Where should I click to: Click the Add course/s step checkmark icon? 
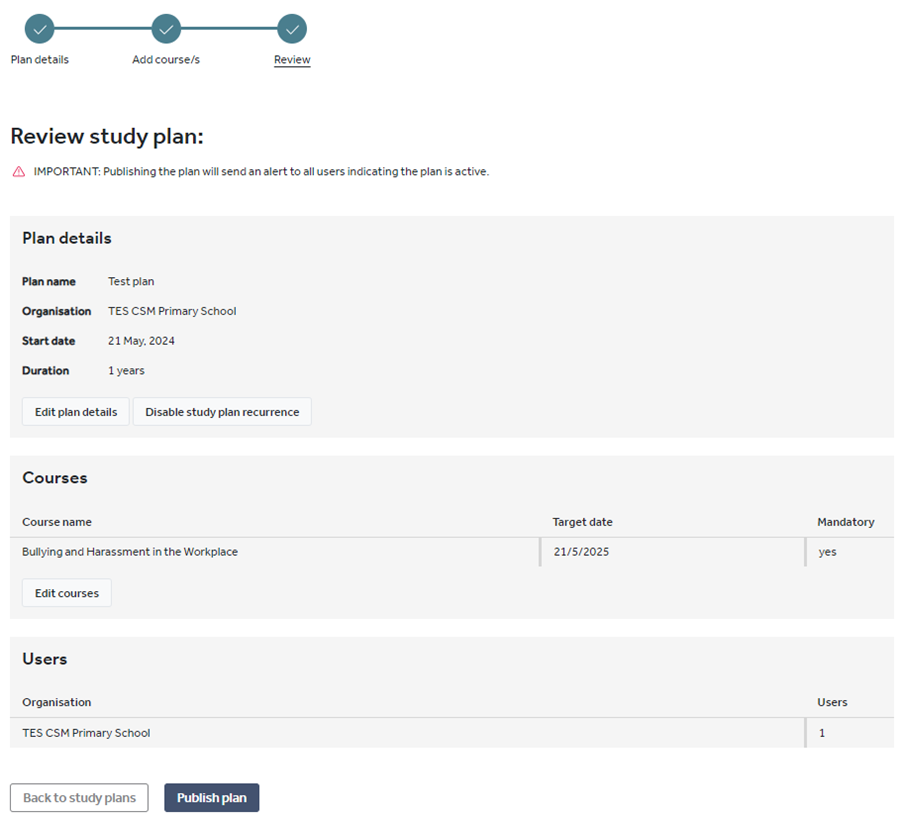[166, 29]
